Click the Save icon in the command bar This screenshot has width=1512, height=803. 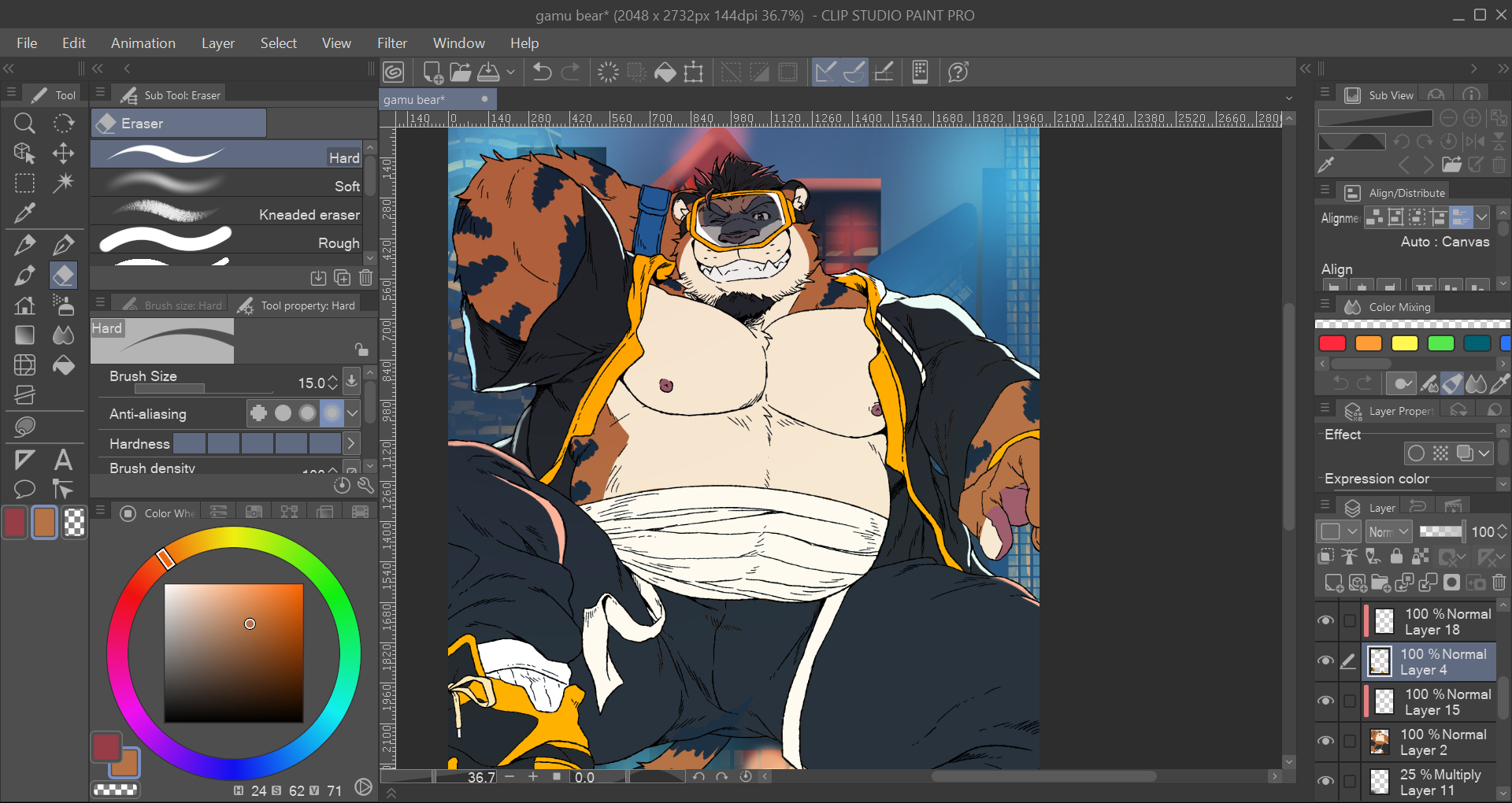click(x=488, y=72)
